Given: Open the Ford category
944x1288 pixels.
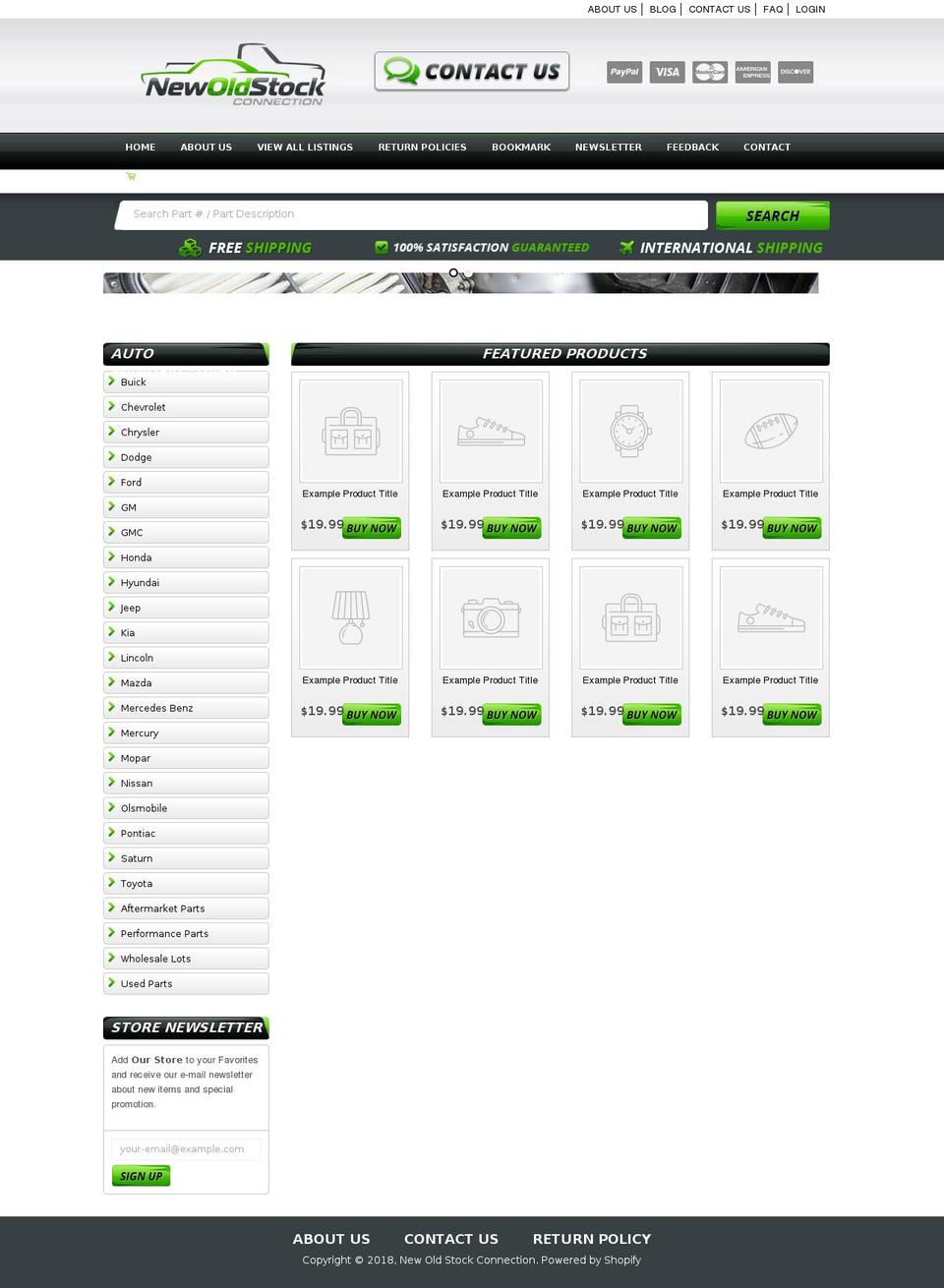Looking at the screenshot, I should [x=186, y=483].
